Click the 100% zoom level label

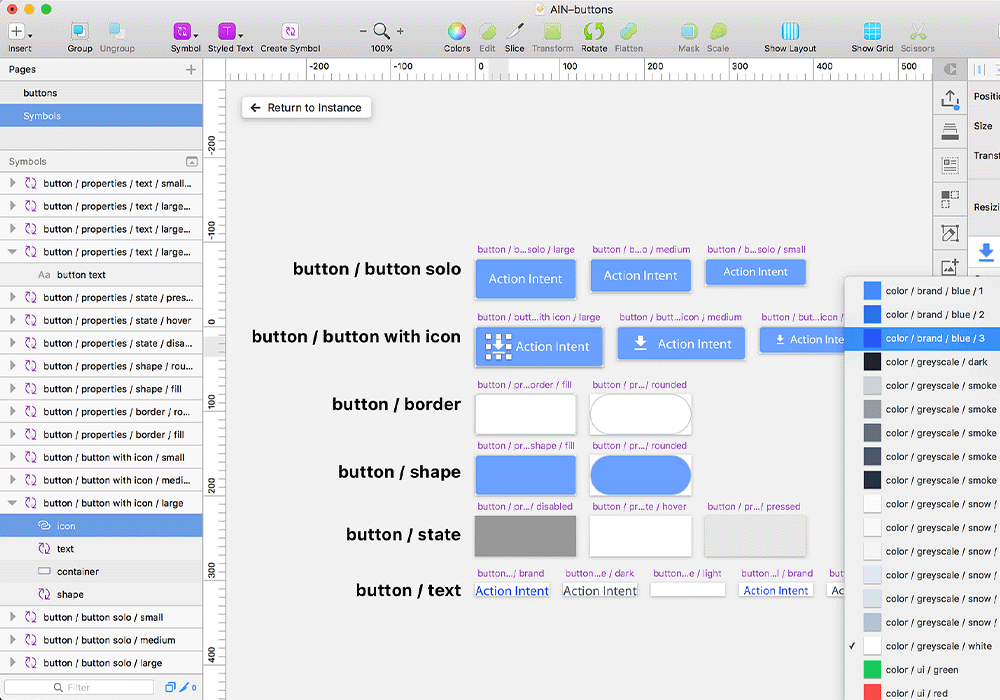[x=381, y=48]
